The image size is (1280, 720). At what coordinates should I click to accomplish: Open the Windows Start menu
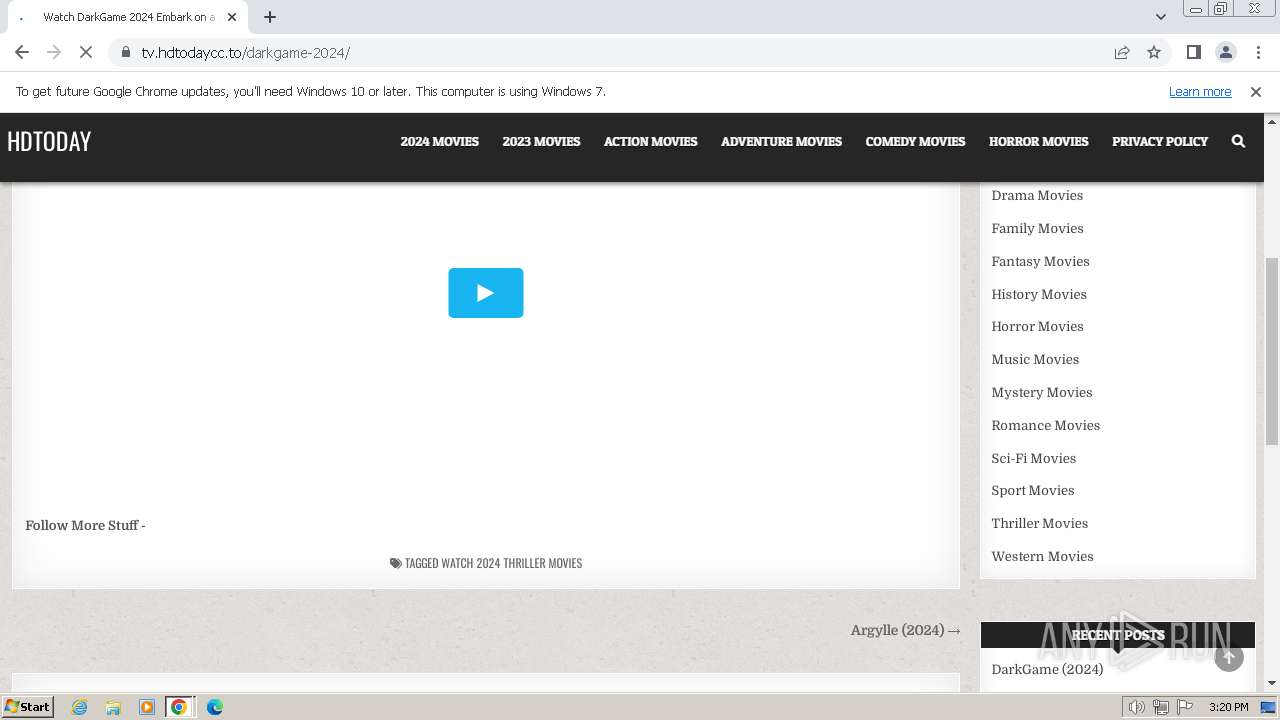pyautogui.click(x=27, y=707)
